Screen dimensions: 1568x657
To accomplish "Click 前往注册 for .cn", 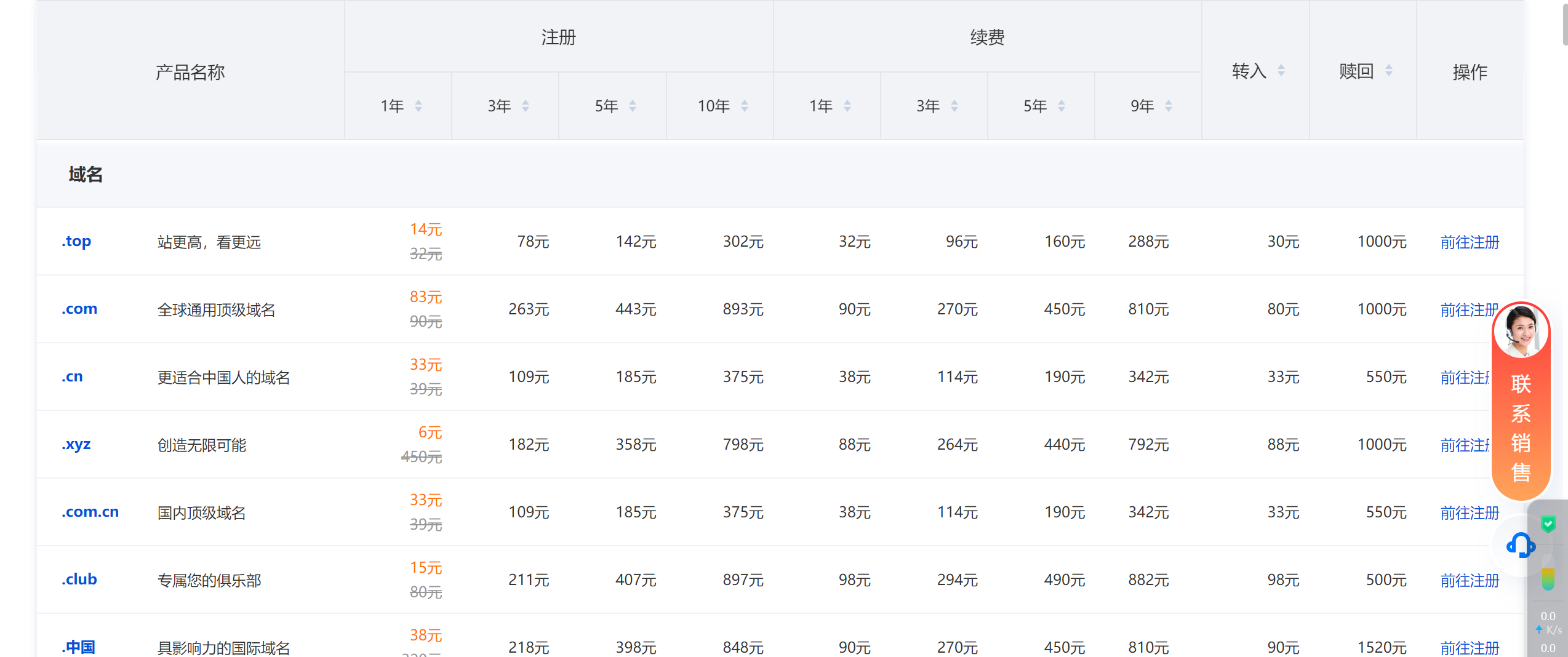I will coord(1465,377).
